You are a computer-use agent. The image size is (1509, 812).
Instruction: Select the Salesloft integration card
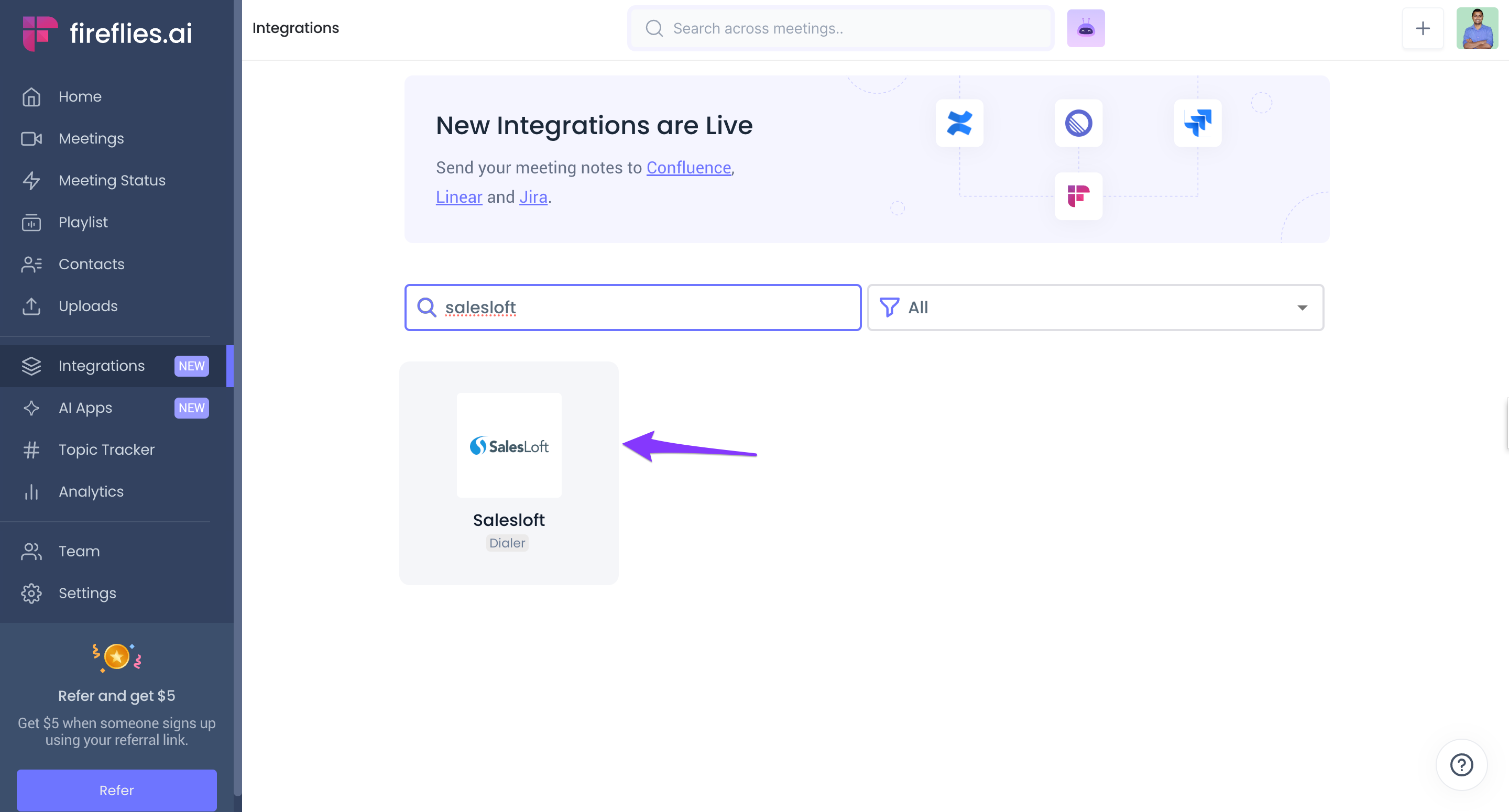click(508, 473)
